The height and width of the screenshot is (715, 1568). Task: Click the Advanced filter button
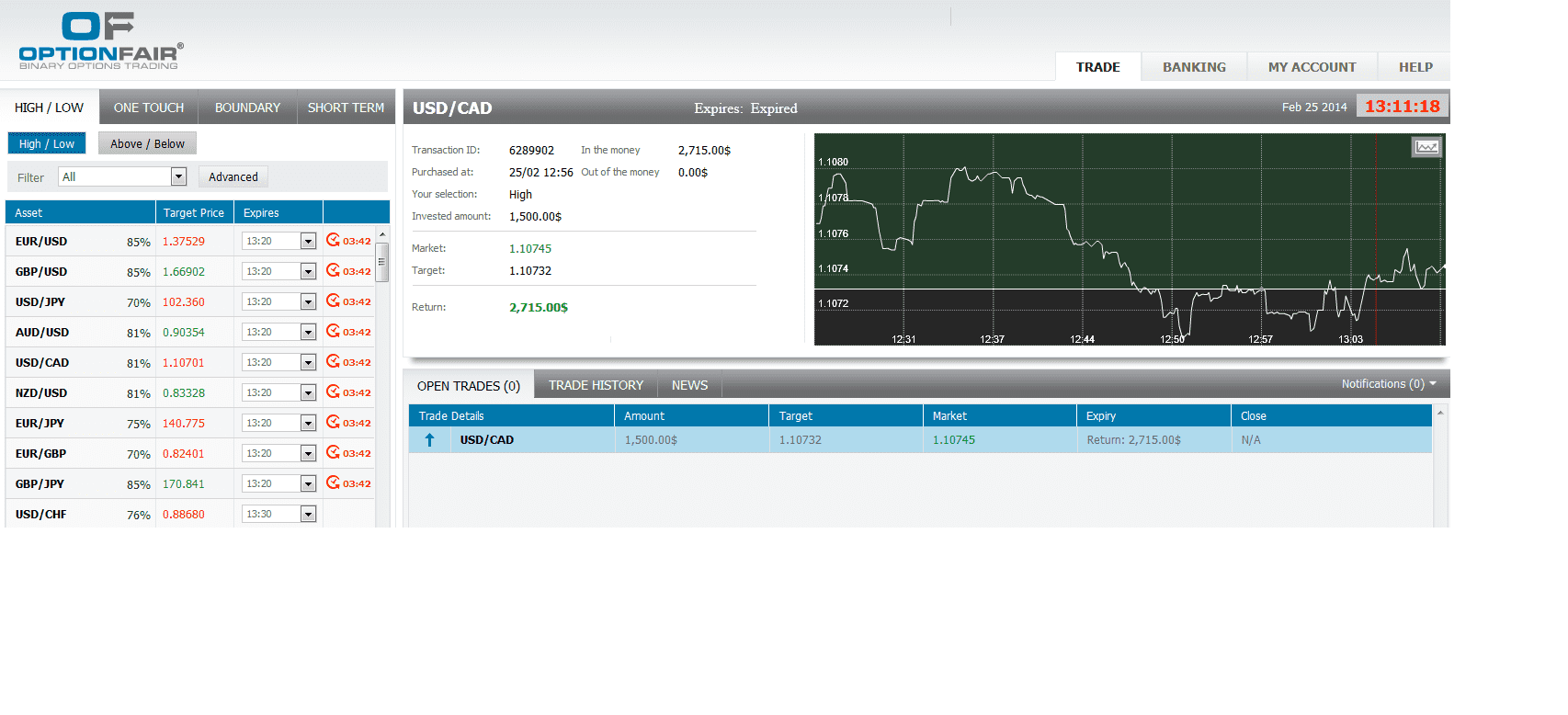tap(233, 176)
